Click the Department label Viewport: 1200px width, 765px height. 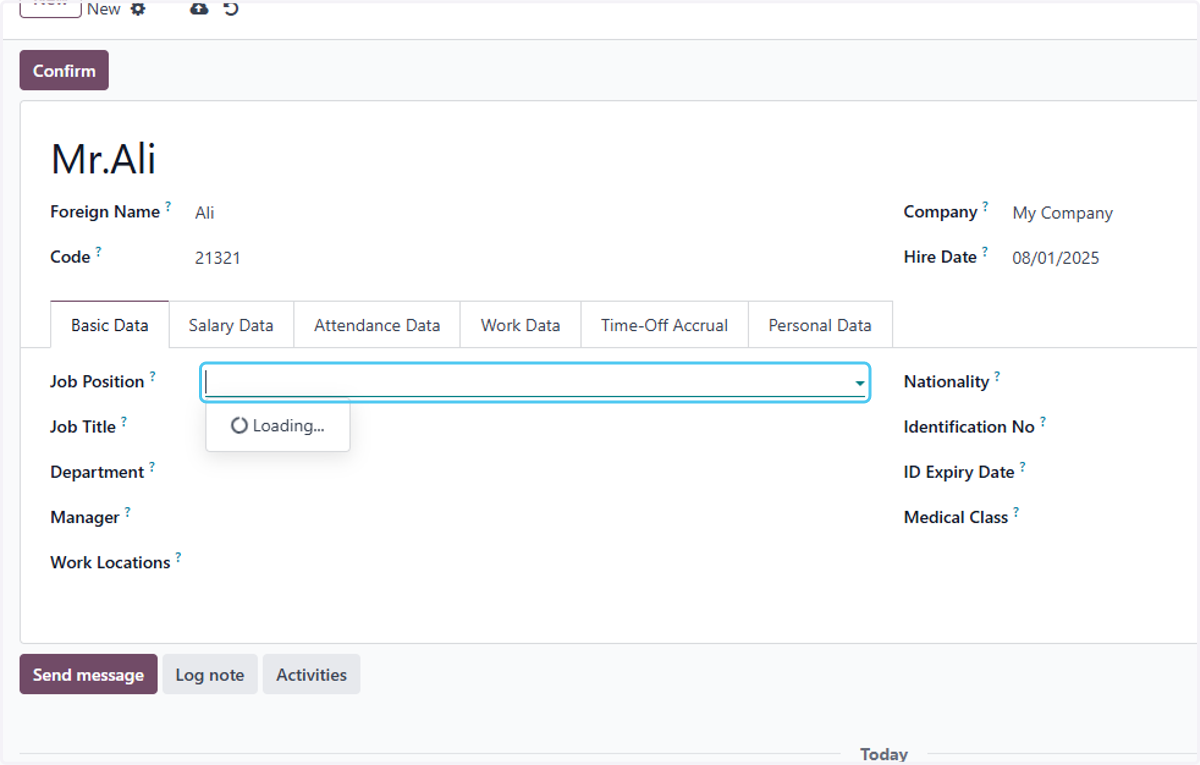tap(97, 472)
